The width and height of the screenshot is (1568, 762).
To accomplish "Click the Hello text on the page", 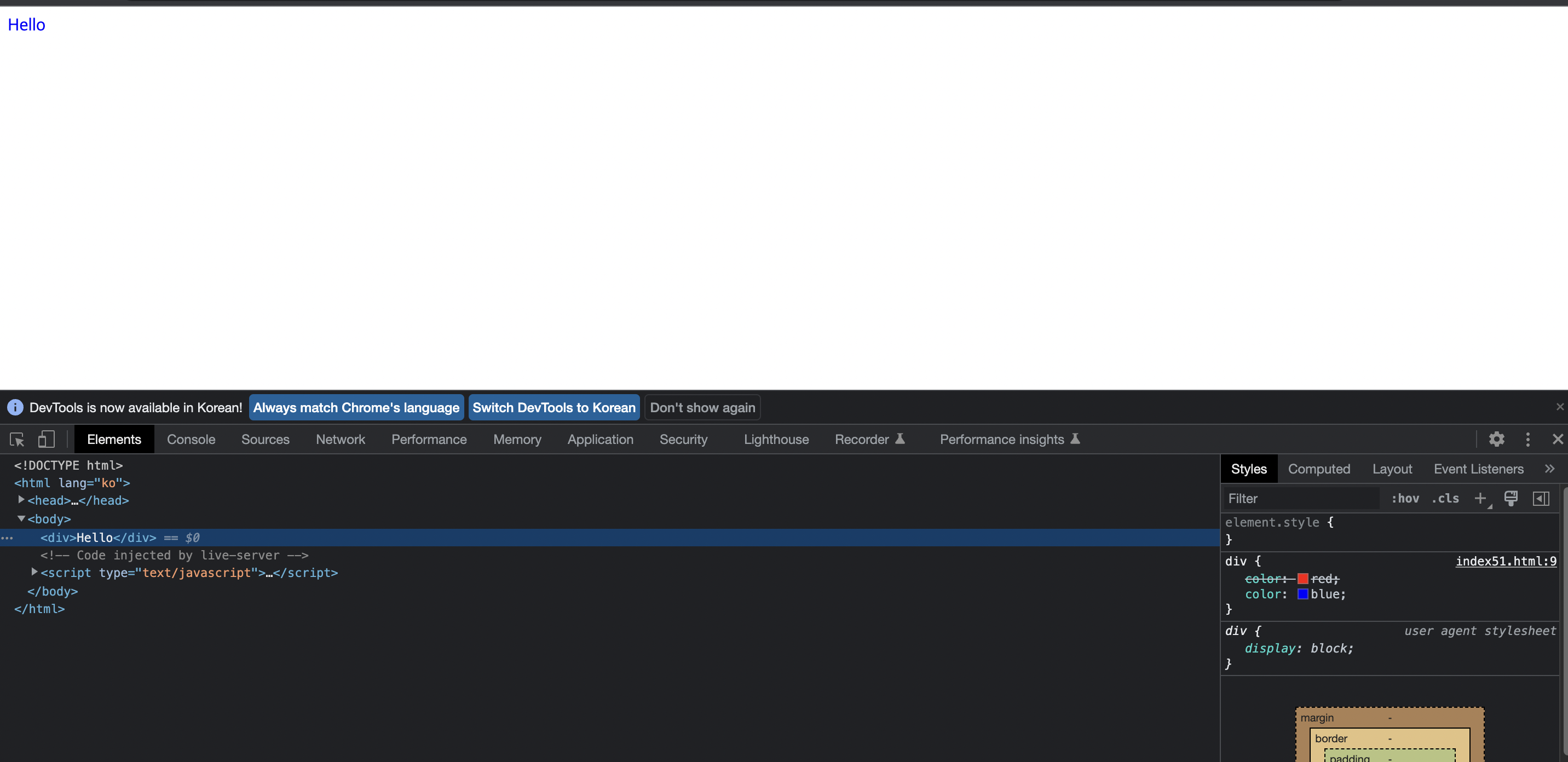I will pos(26,24).
